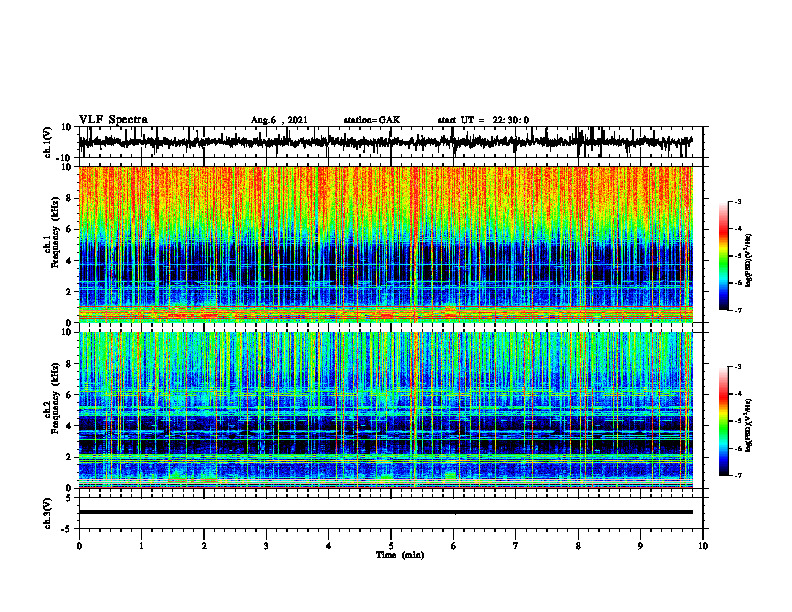Image resolution: width=792 pixels, height=612 pixels.
Task: Click the time axis tick label "3"
Action: coord(266,546)
